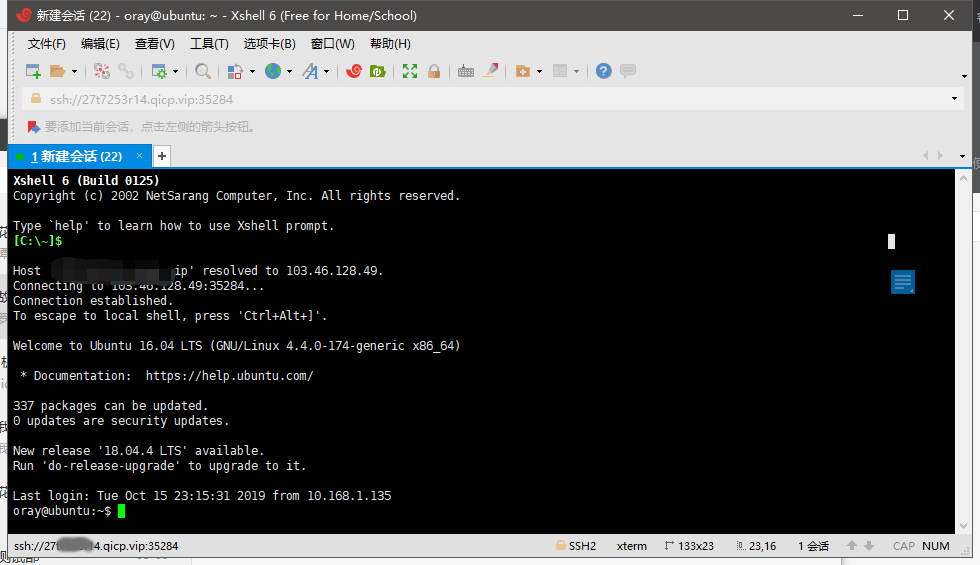Screen dimensions: 980x565
Task: Open session properties gear icon
Action: [x=159, y=71]
